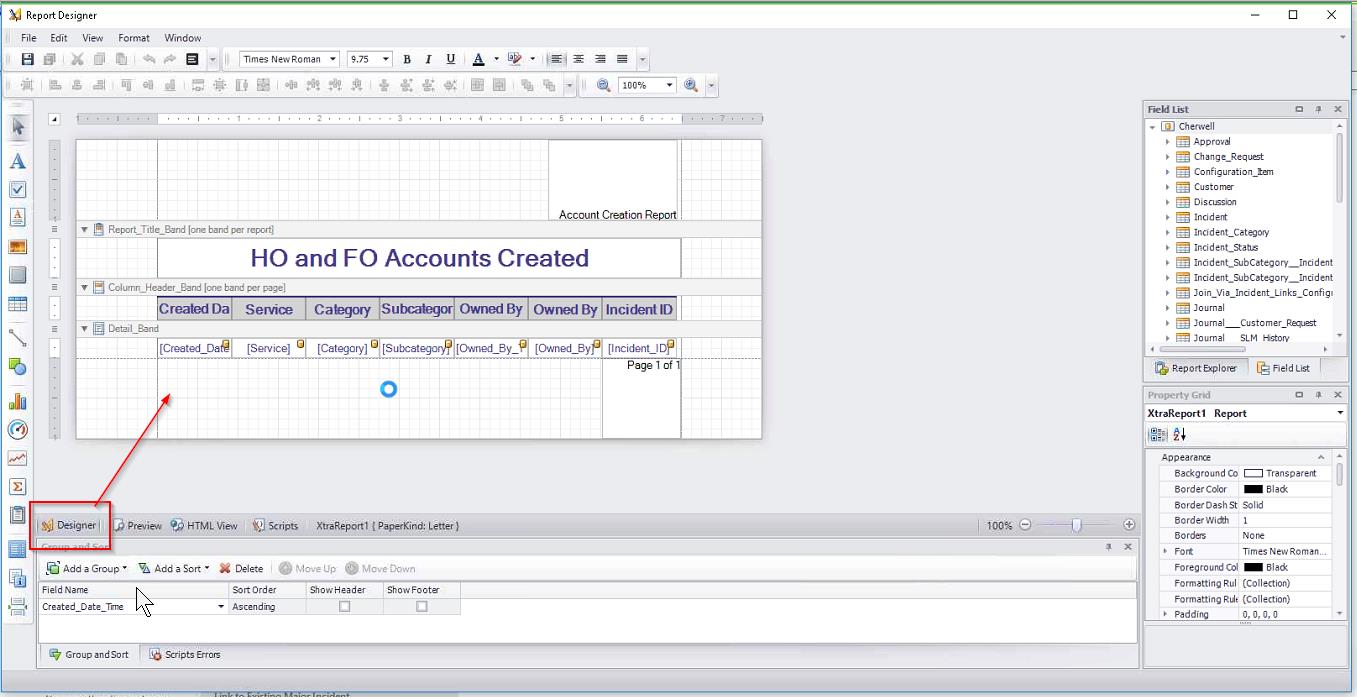Open the Sort Order dropdown showing Ascending
Screen dimensions: 1357x697
tap(265, 606)
